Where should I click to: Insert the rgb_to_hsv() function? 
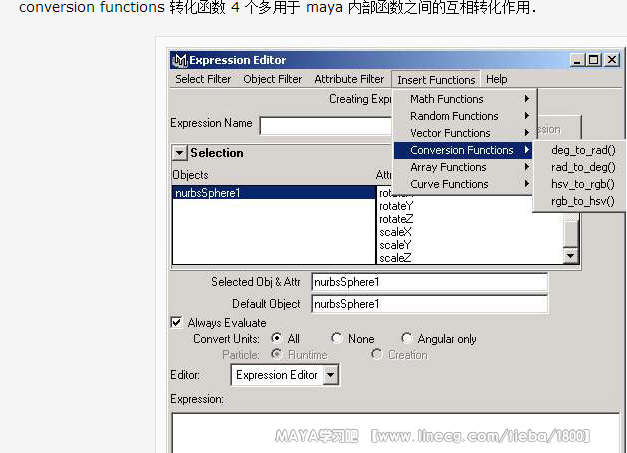pos(583,201)
